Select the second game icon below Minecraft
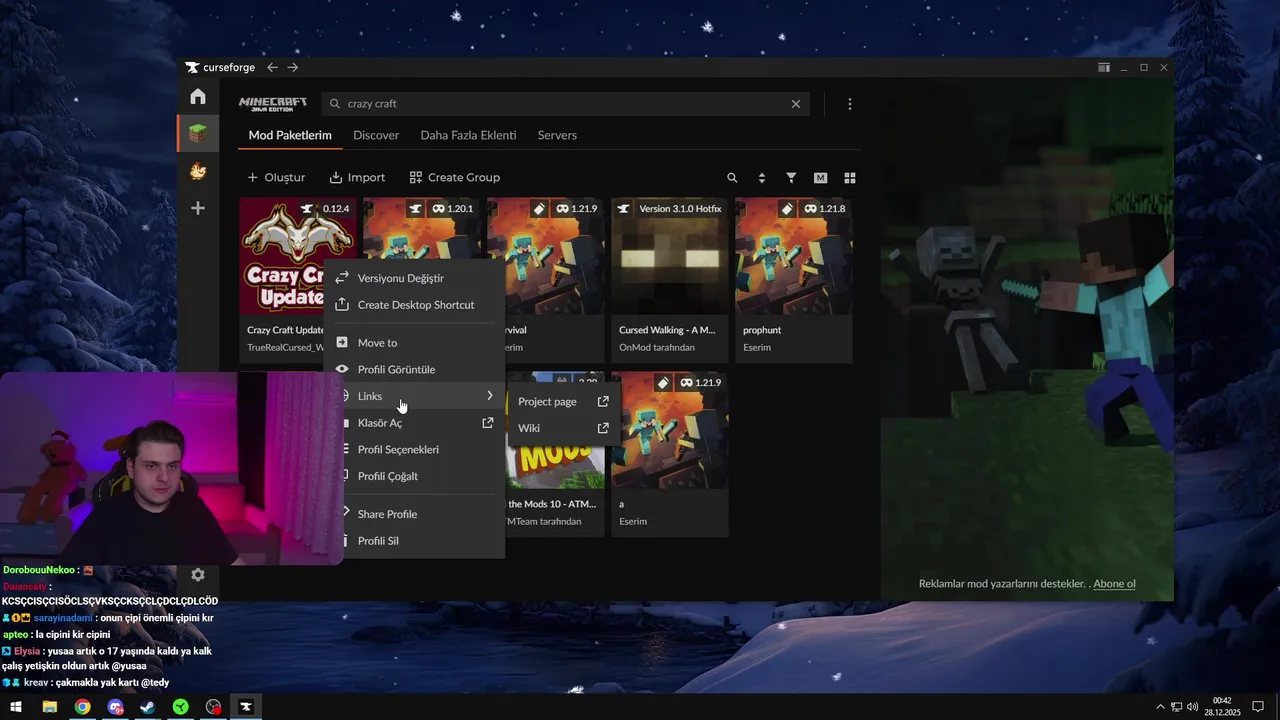This screenshot has height=720, width=1280. pyautogui.click(x=198, y=171)
